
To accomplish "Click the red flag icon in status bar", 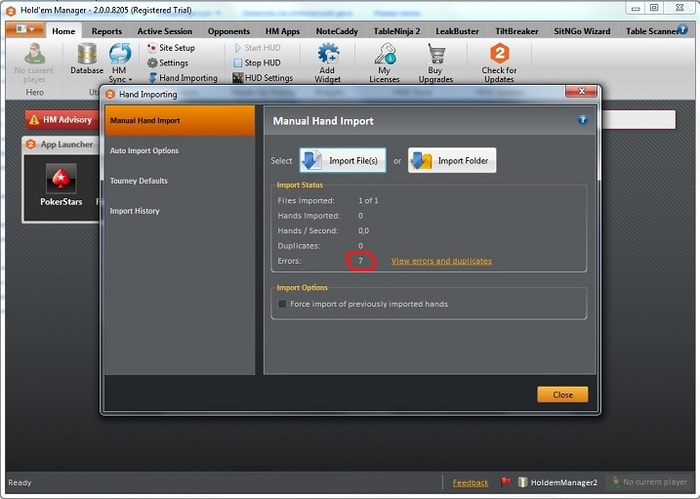I will pos(505,482).
